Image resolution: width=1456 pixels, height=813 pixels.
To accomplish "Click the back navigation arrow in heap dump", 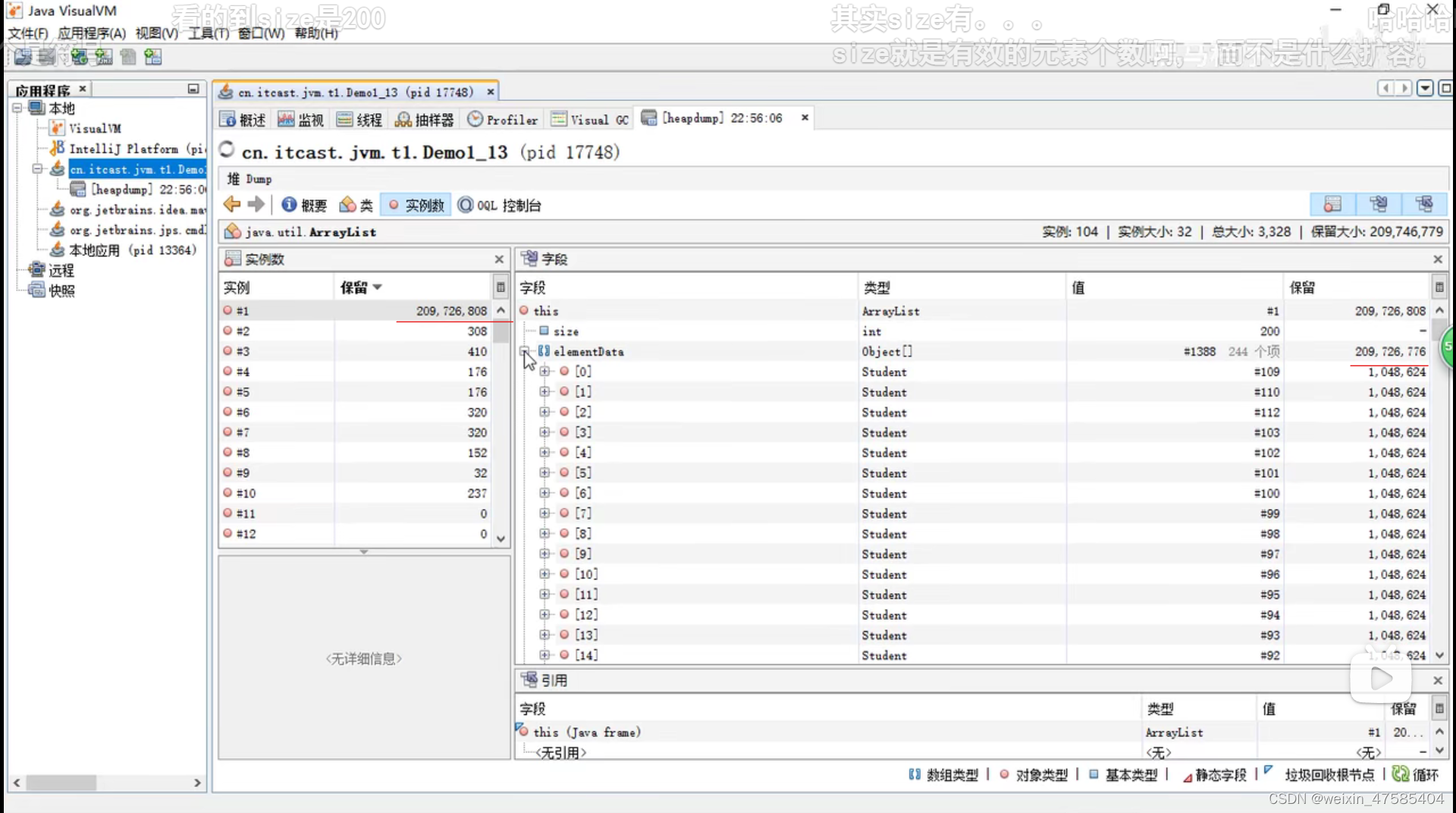I will [x=232, y=205].
